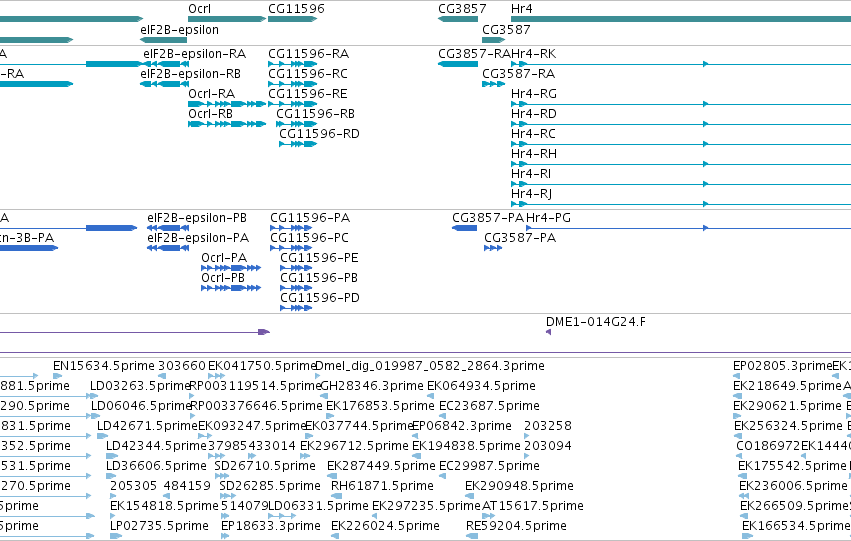The height and width of the screenshot is (541, 851).
Task: Select EST EC23687.5prime
Action: (489, 406)
